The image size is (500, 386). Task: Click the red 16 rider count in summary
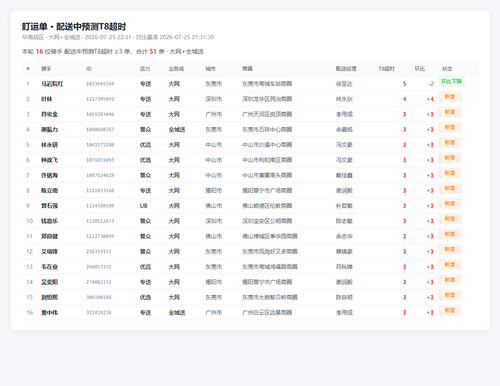(x=39, y=51)
